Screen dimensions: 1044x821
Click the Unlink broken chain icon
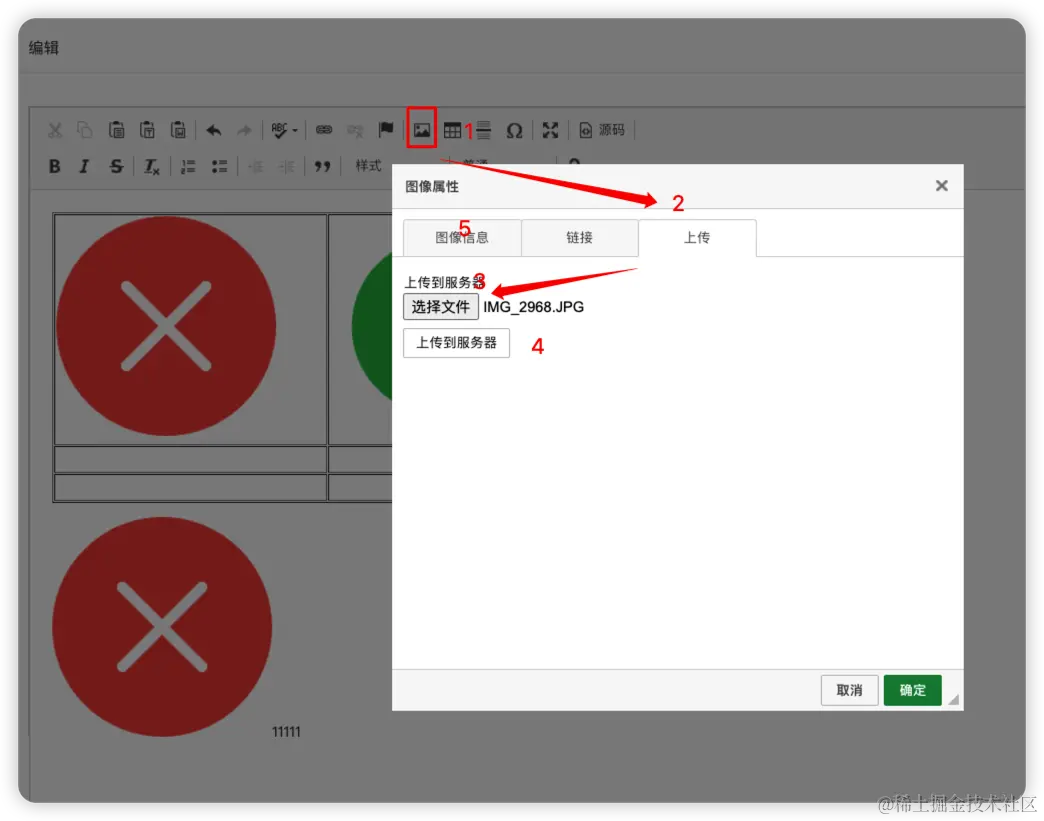coord(355,130)
